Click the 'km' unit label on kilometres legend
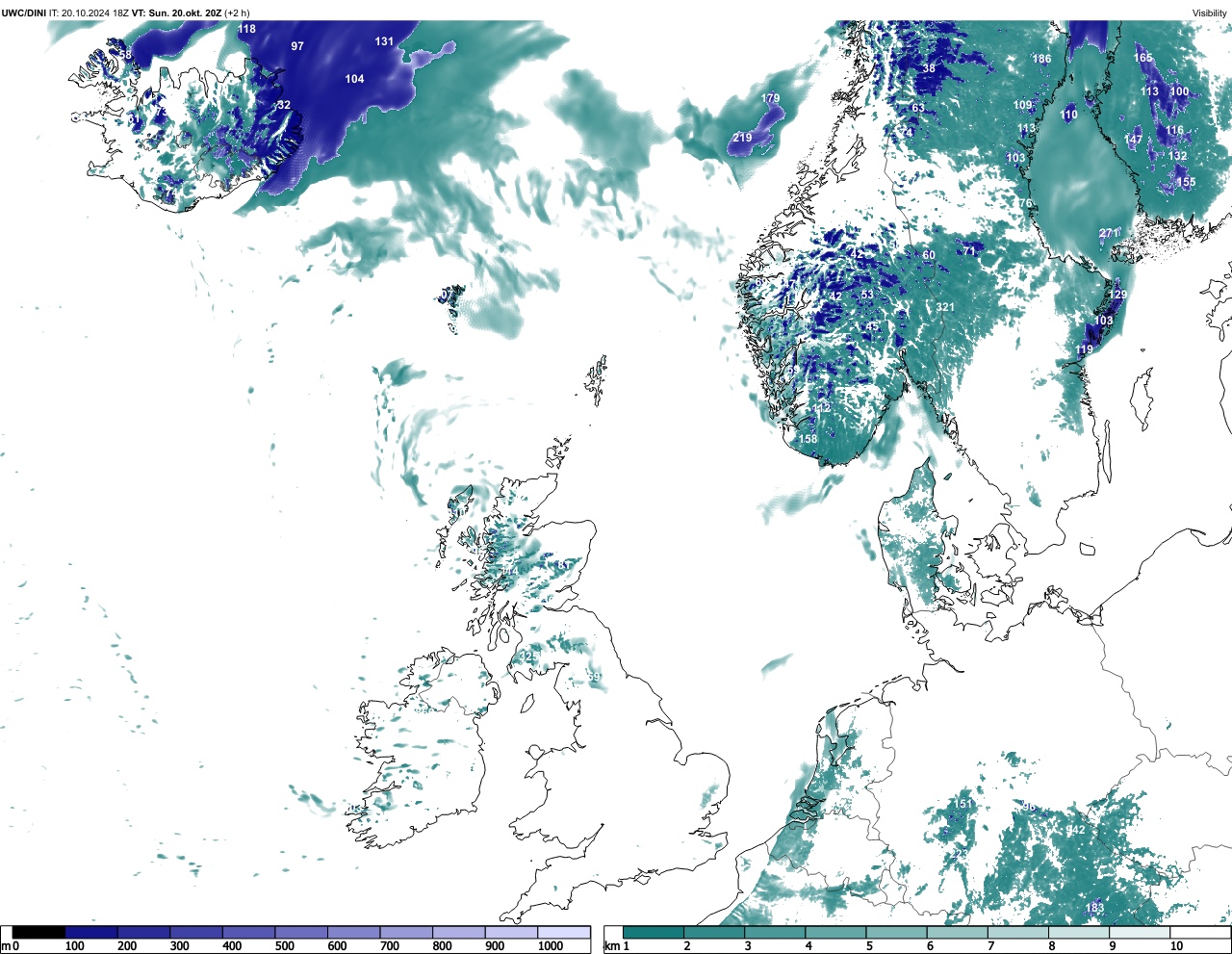This screenshot has width=1232, height=954. [611, 946]
